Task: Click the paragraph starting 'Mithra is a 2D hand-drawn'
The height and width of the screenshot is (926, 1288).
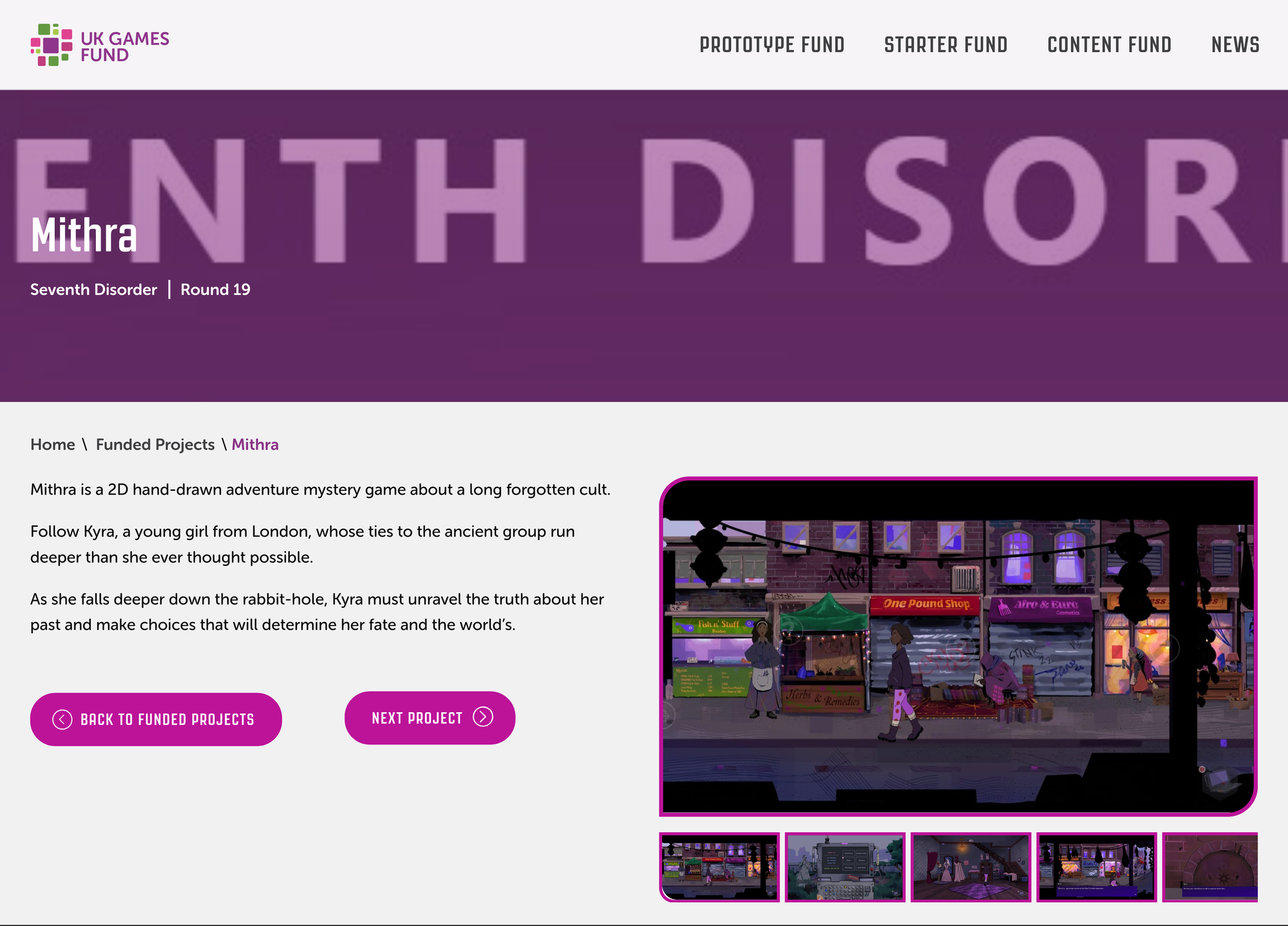Action: (320, 489)
